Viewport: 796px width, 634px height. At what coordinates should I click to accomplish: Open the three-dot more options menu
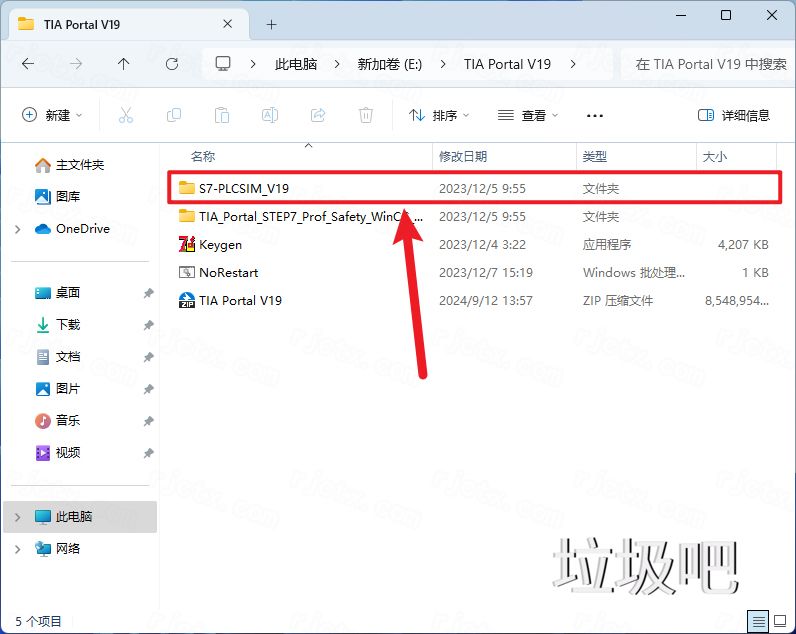coord(594,116)
